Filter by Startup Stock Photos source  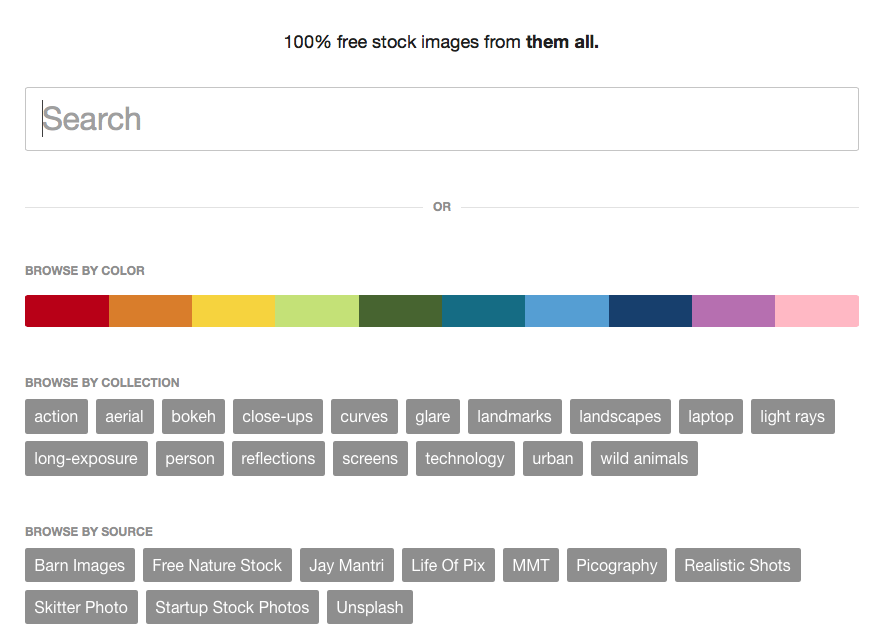[232, 607]
